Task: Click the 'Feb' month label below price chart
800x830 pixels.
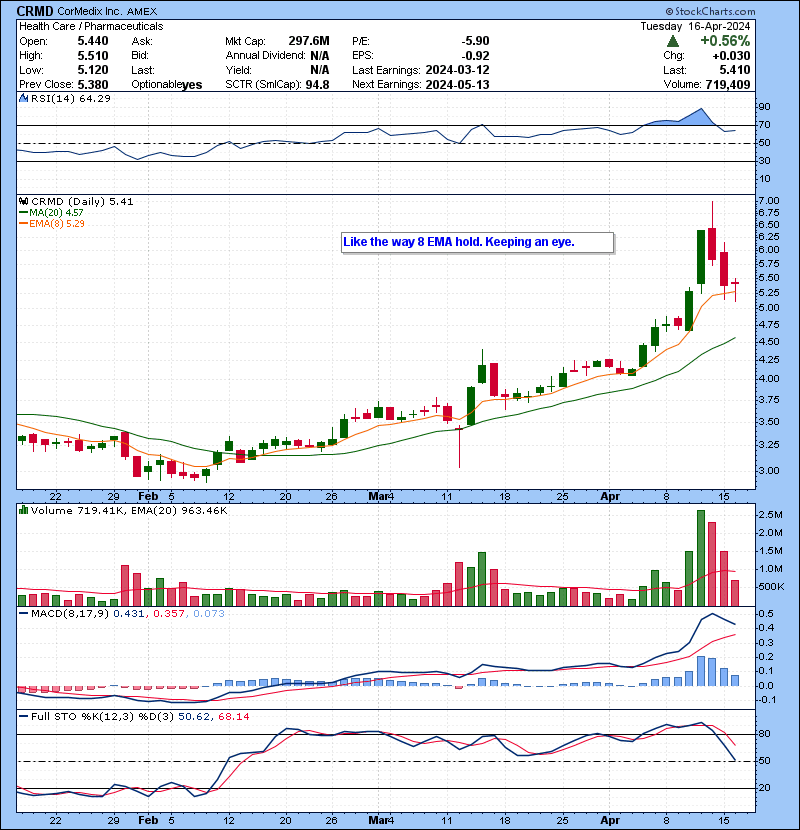Action: [x=148, y=497]
